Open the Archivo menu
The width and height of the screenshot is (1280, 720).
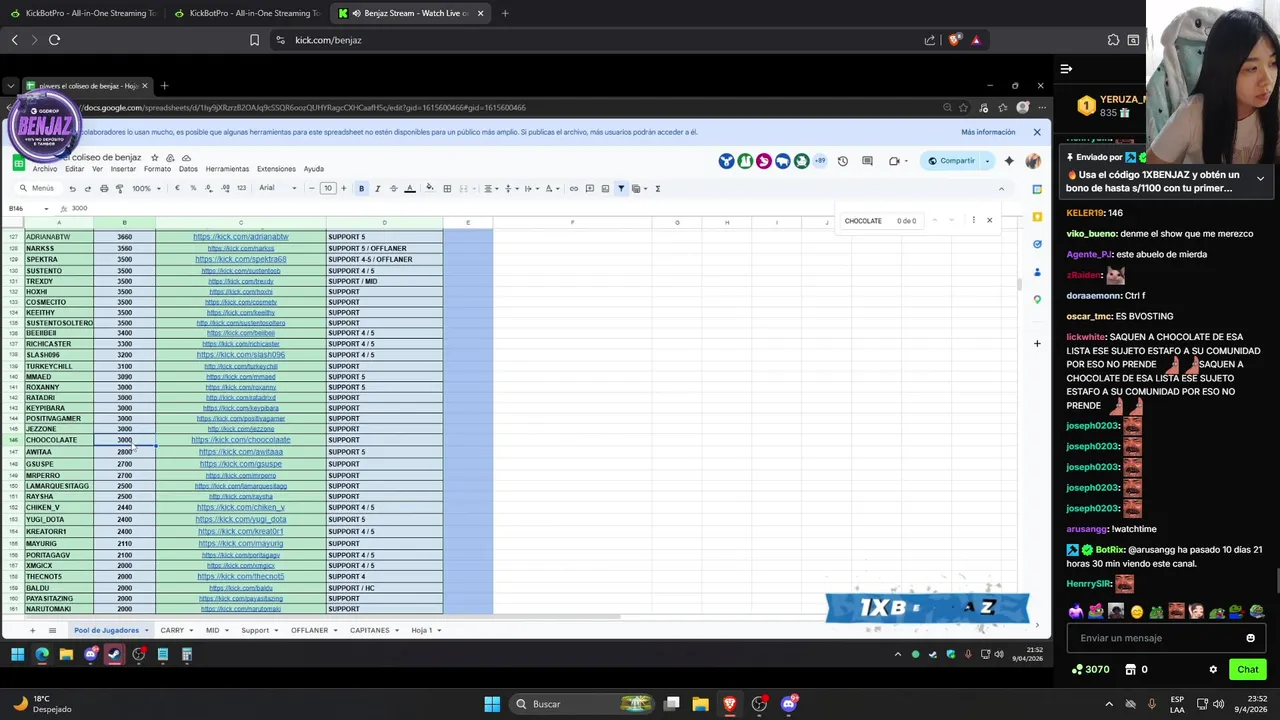45,169
